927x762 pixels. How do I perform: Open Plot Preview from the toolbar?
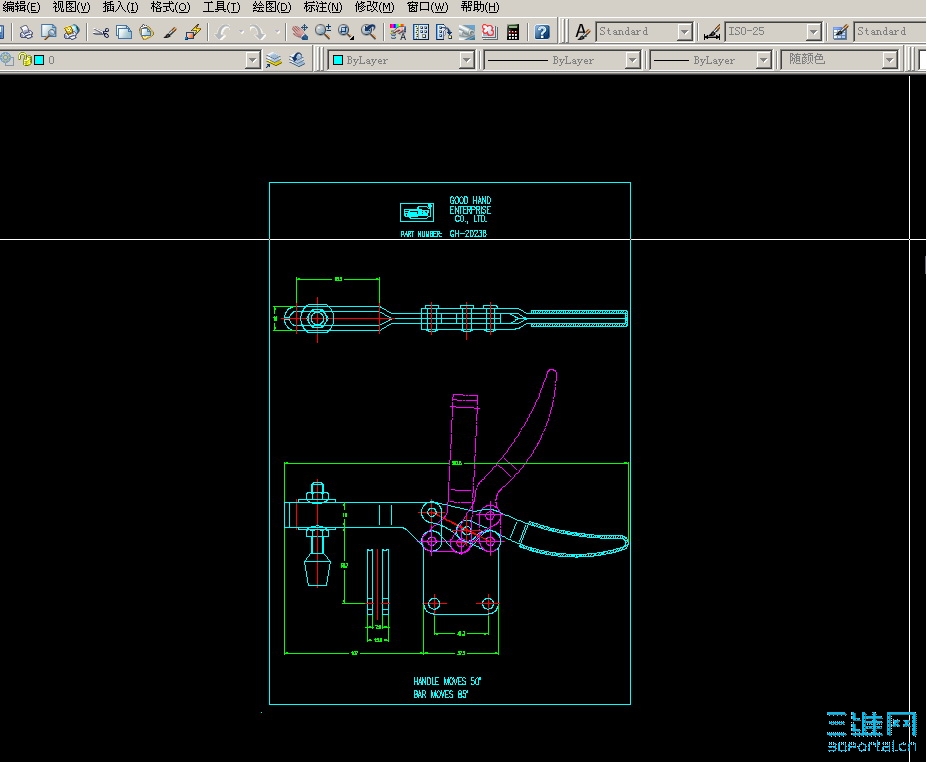click(x=48, y=32)
